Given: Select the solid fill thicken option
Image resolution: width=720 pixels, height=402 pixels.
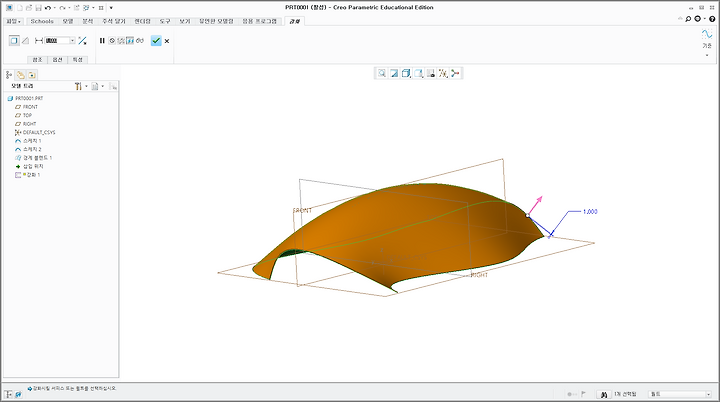Looking at the screenshot, I should point(14,40).
